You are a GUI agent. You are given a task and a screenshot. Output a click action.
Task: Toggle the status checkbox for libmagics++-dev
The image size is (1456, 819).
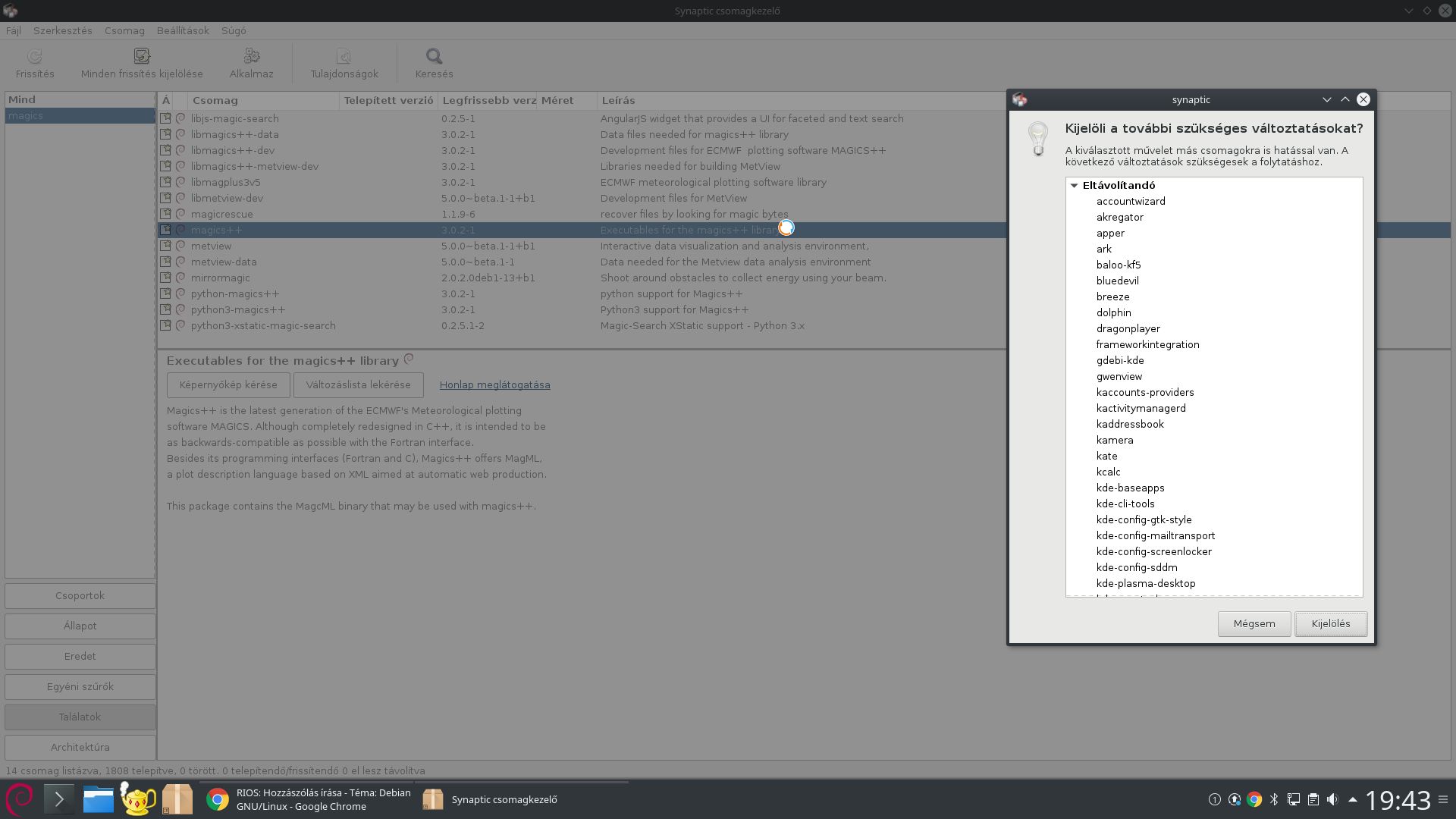pyautogui.click(x=165, y=150)
